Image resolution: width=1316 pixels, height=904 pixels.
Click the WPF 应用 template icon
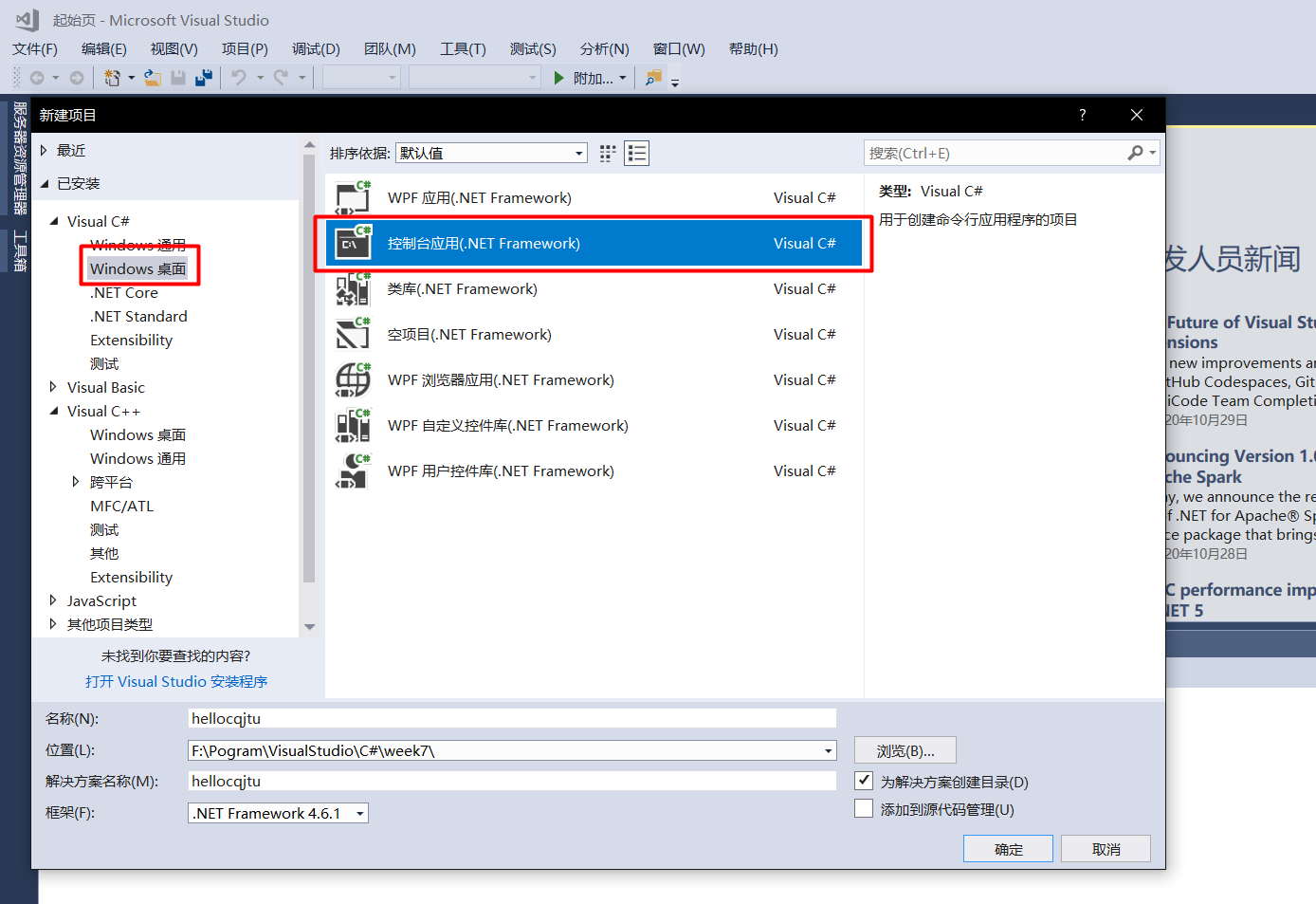tap(353, 197)
